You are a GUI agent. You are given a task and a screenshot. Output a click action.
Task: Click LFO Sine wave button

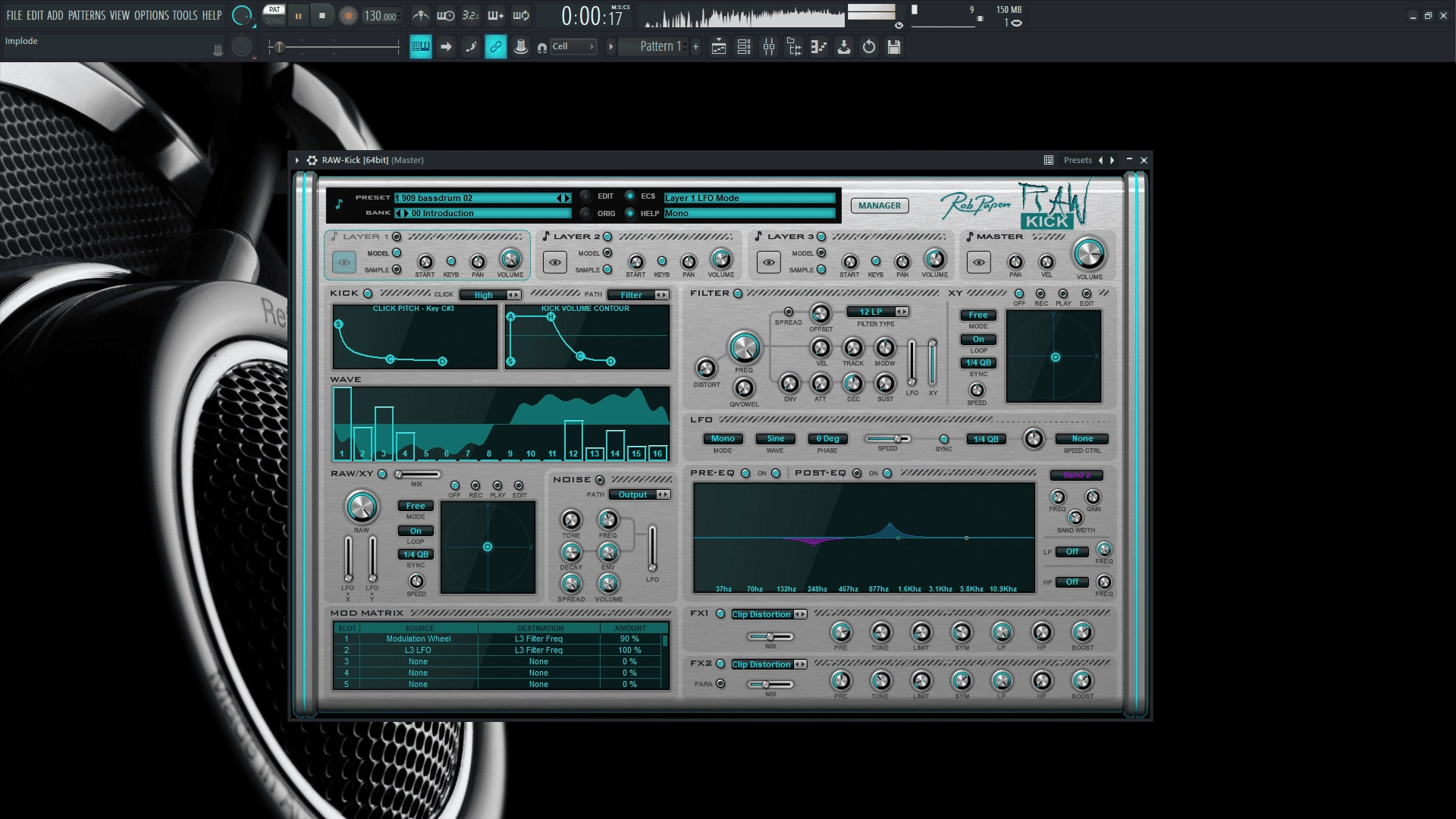click(776, 439)
